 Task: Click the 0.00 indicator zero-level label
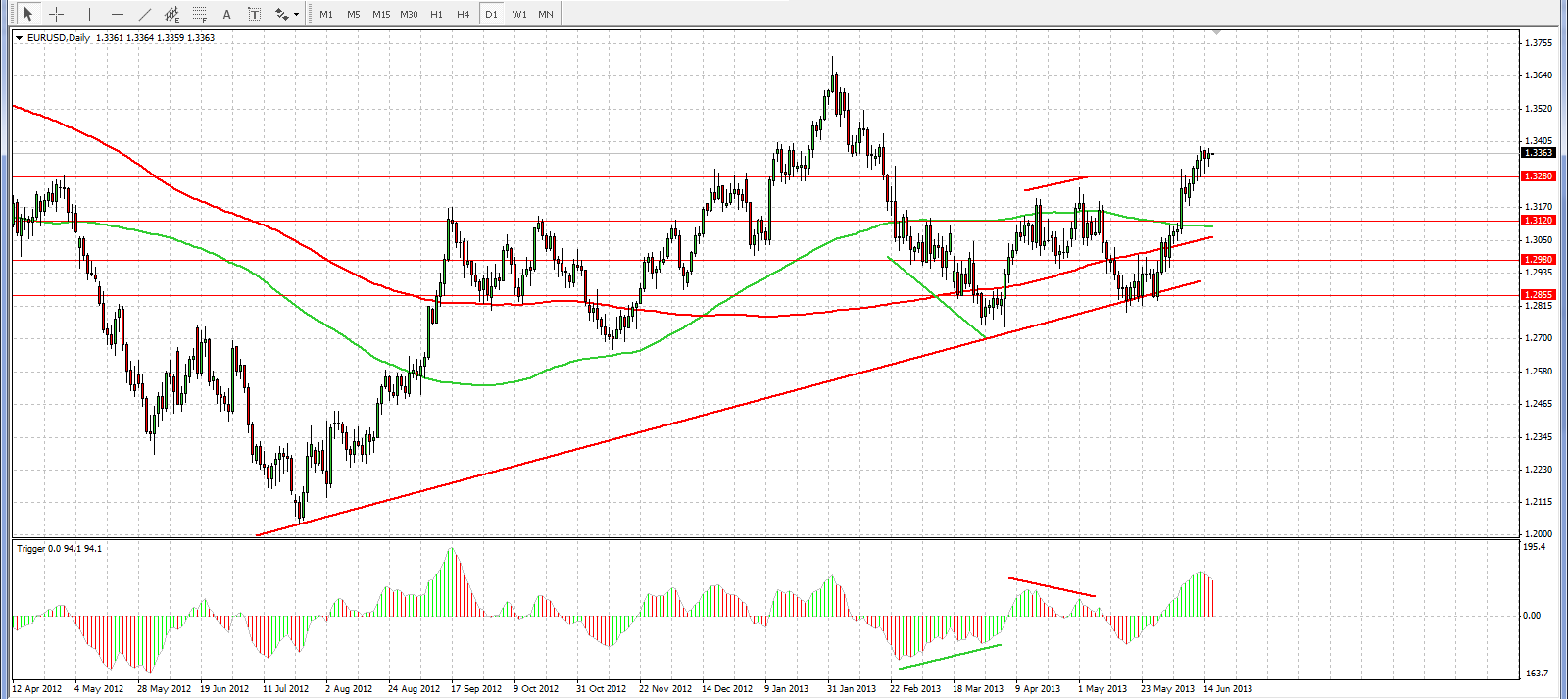1533,616
